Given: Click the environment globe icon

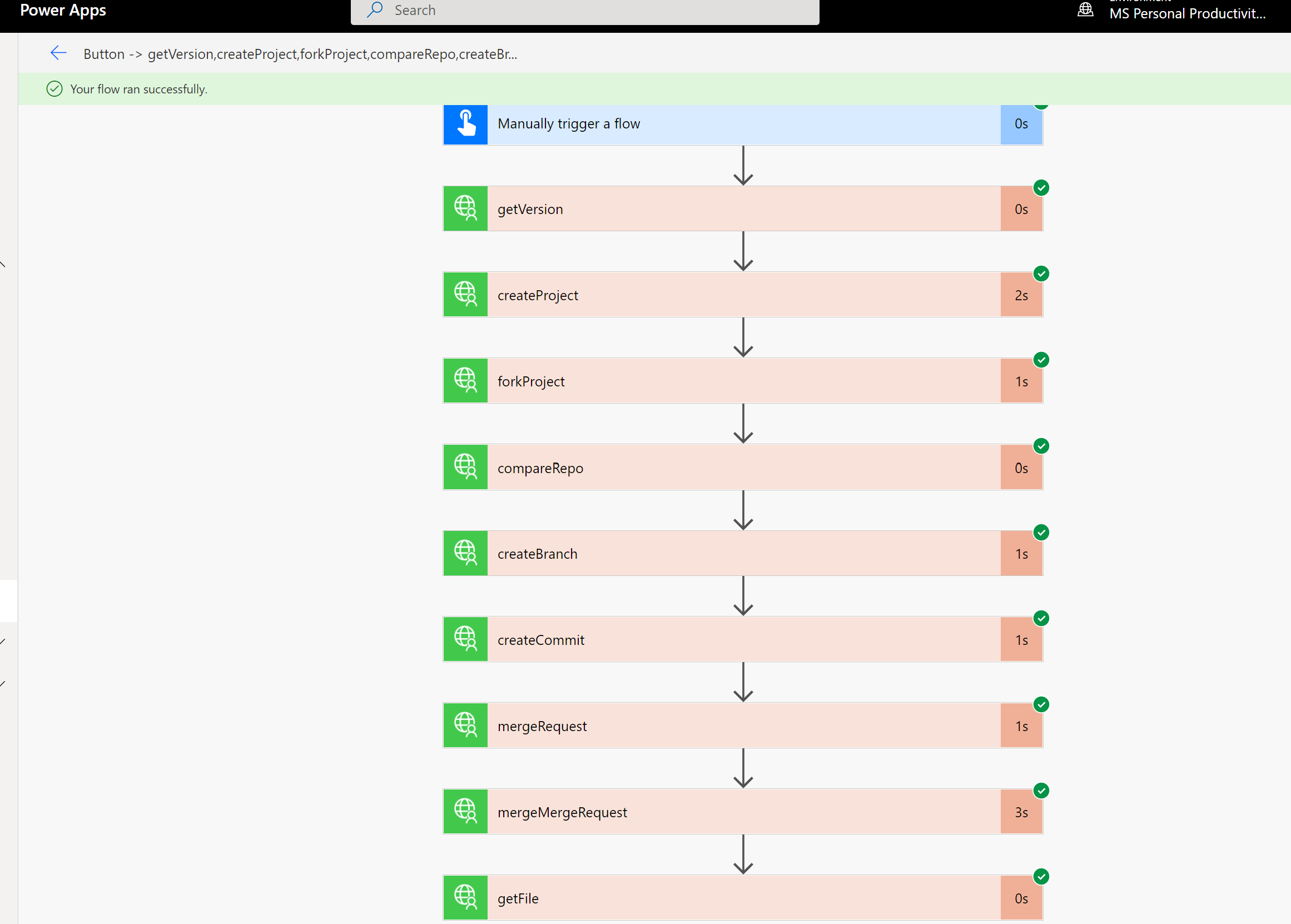Looking at the screenshot, I should (x=1085, y=9).
